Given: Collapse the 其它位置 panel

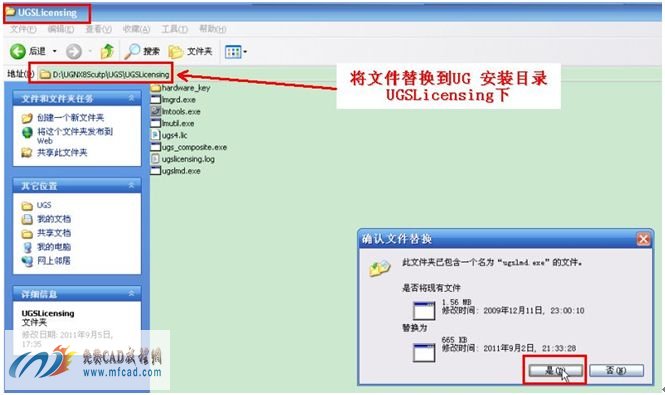Looking at the screenshot, I should (x=131, y=185).
